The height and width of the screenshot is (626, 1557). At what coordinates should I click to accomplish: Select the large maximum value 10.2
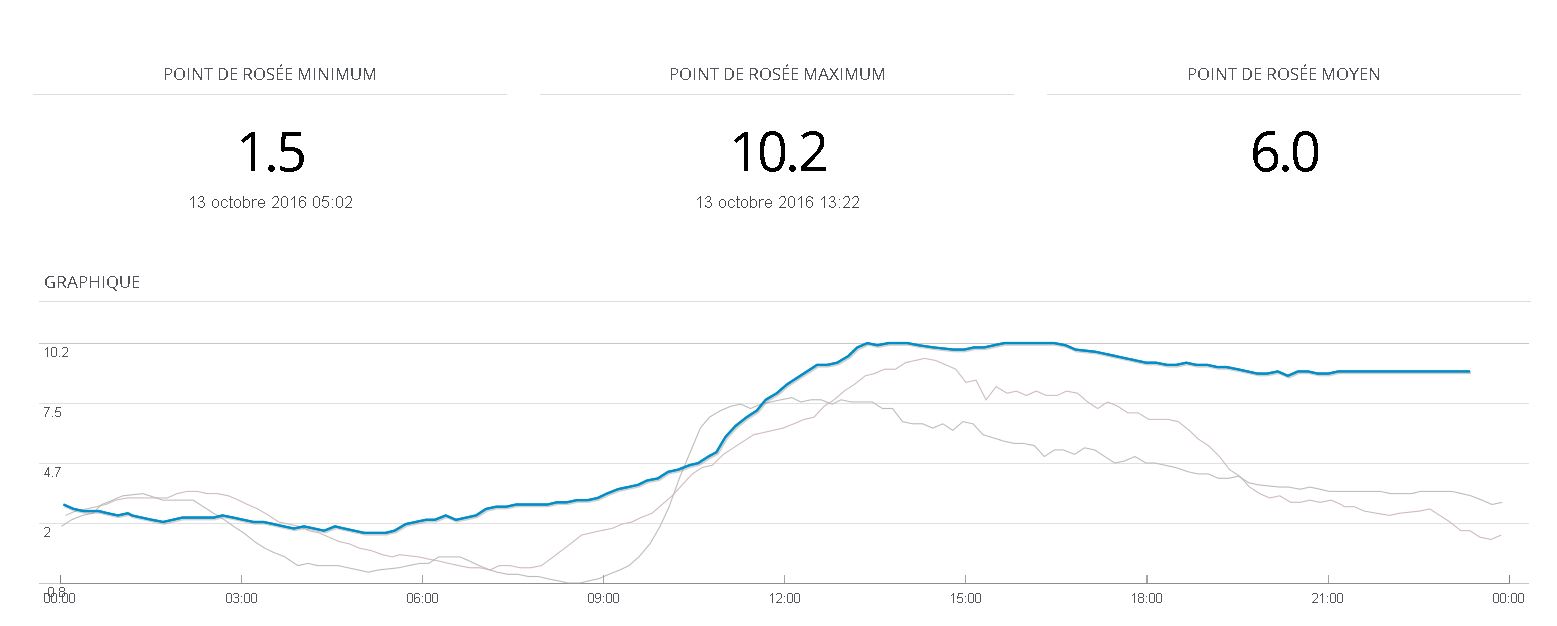tap(778, 153)
